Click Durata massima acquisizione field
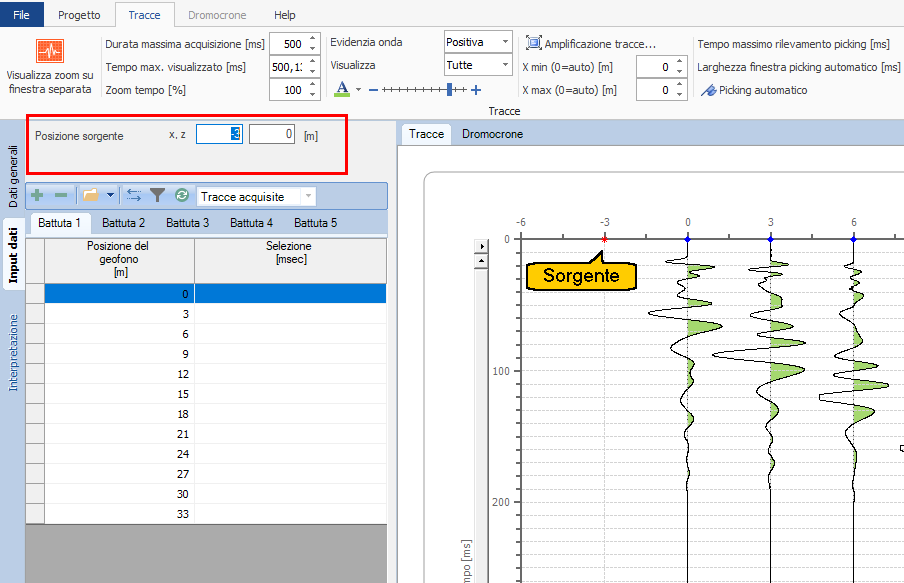 click(x=288, y=44)
